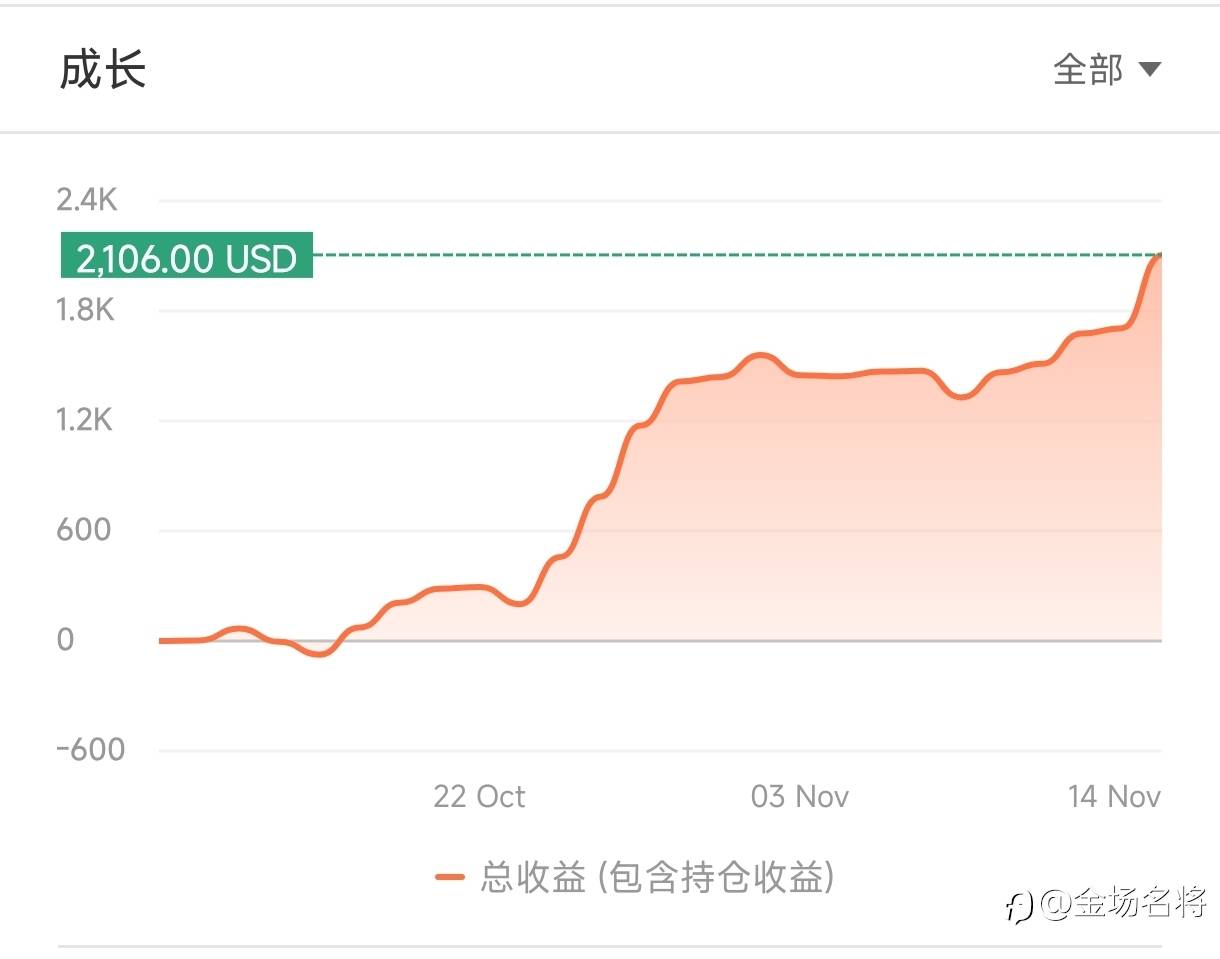Click the 1.2K y-axis label

coord(87,420)
